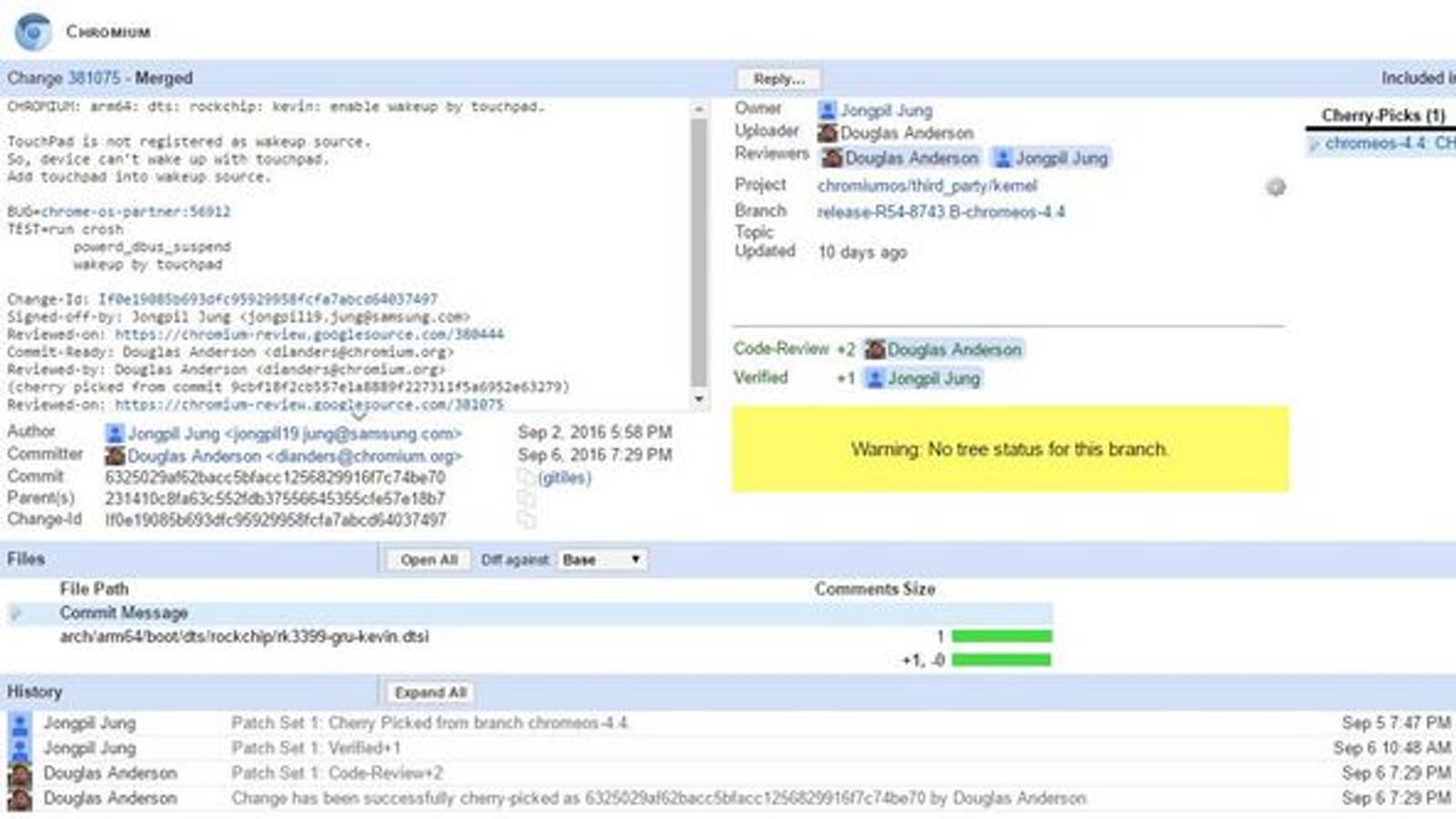Open the chrome-os-partner:56912 bug link
Image resolution: width=1456 pixels, height=819 pixels.
(x=136, y=212)
